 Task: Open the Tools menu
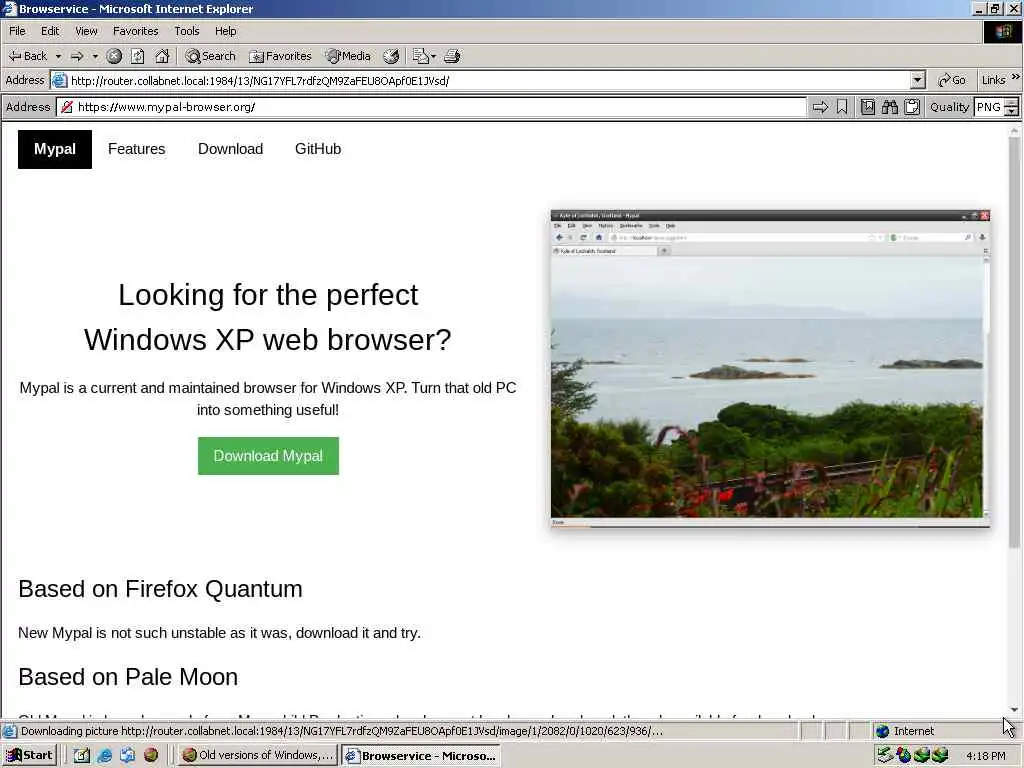(187, 31)
